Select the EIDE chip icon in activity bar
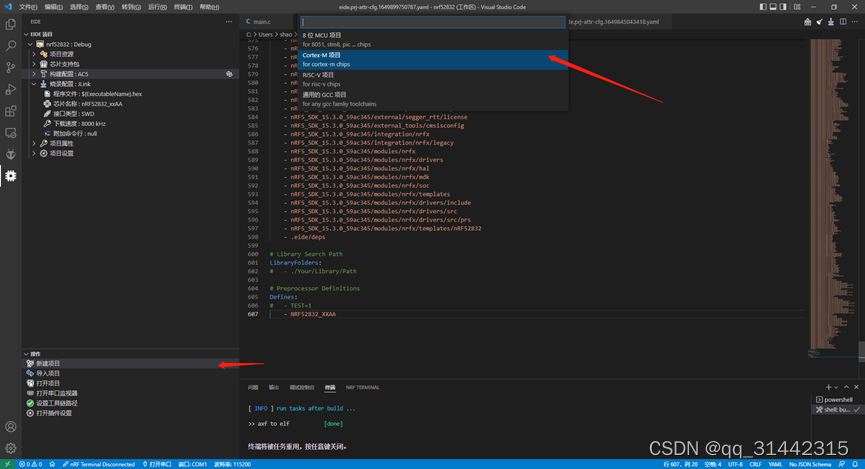Viewport: 865px width, 469px height. pyautogui.click(x=10, y=176)
